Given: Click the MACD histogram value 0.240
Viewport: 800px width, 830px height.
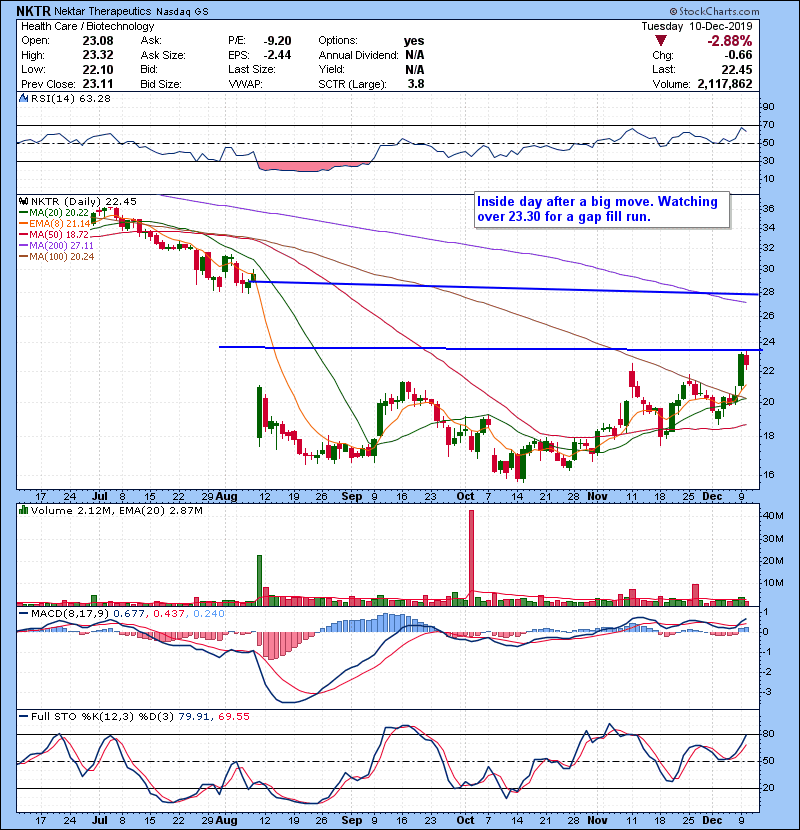Looking at the screenshot, I should (x=209, y=614).
